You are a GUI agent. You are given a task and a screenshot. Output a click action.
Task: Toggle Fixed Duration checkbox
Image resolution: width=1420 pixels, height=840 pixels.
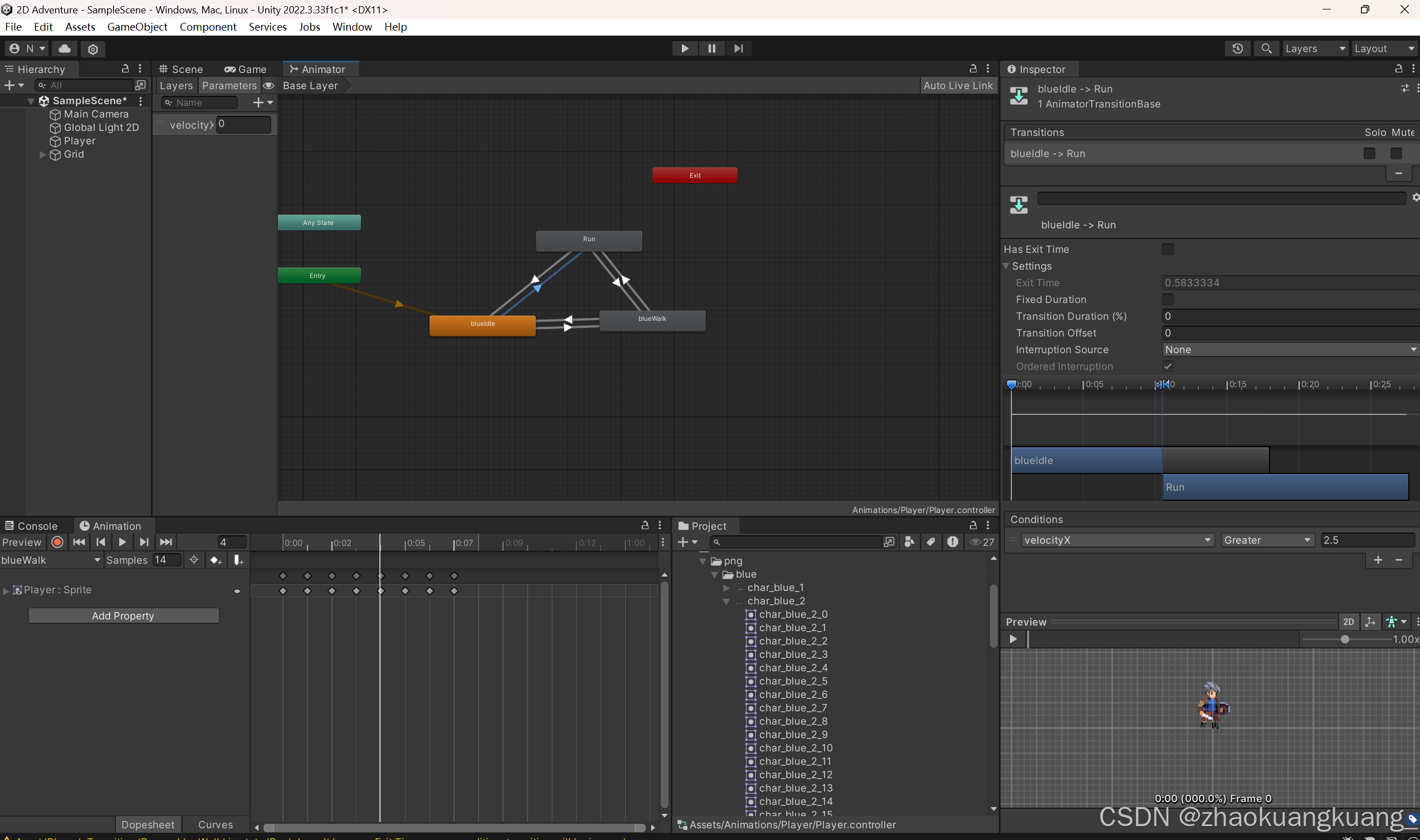pyautogui.click(x=1167, y=300)
